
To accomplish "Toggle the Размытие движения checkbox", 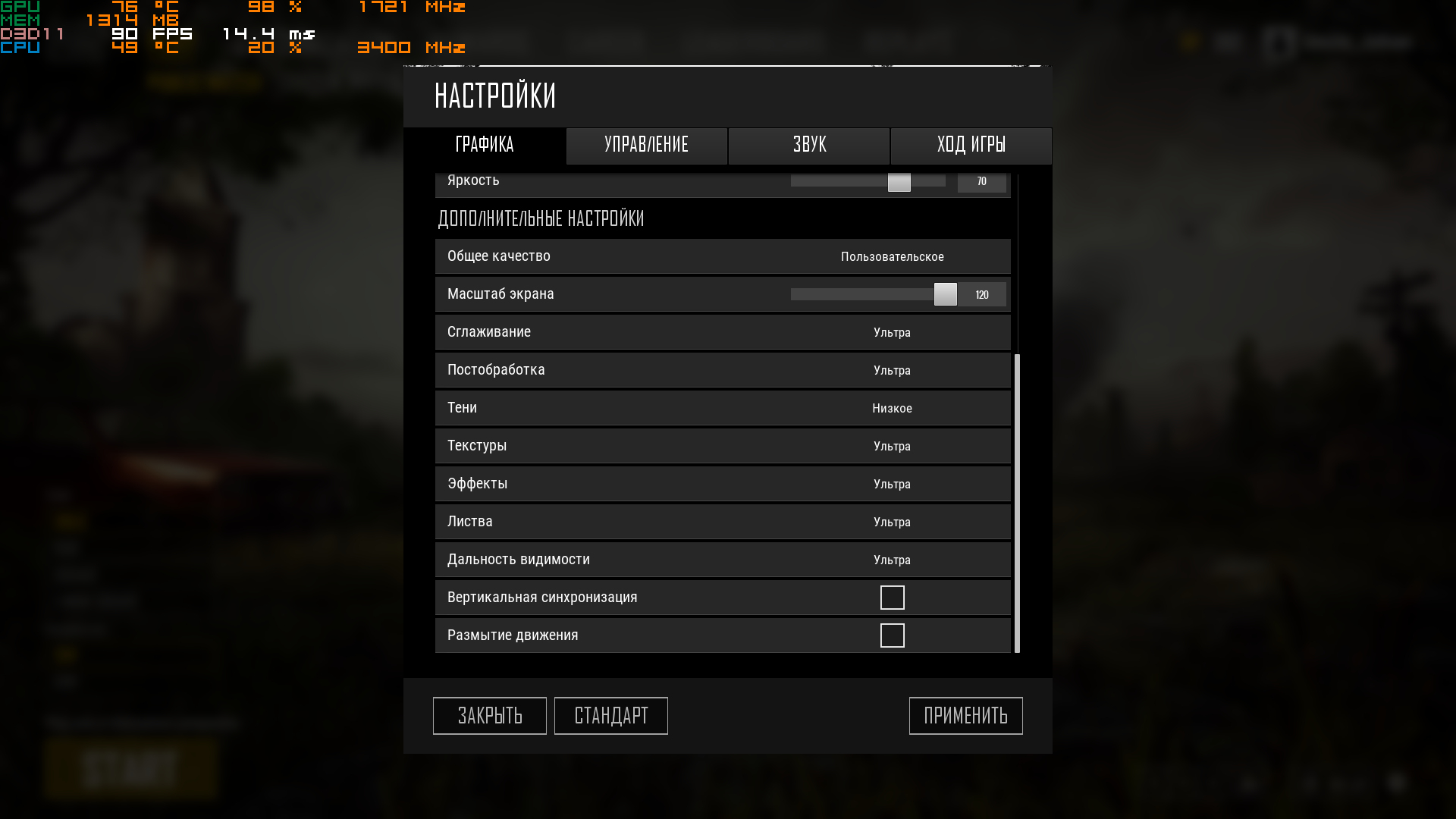I will [x=893, y=635].
